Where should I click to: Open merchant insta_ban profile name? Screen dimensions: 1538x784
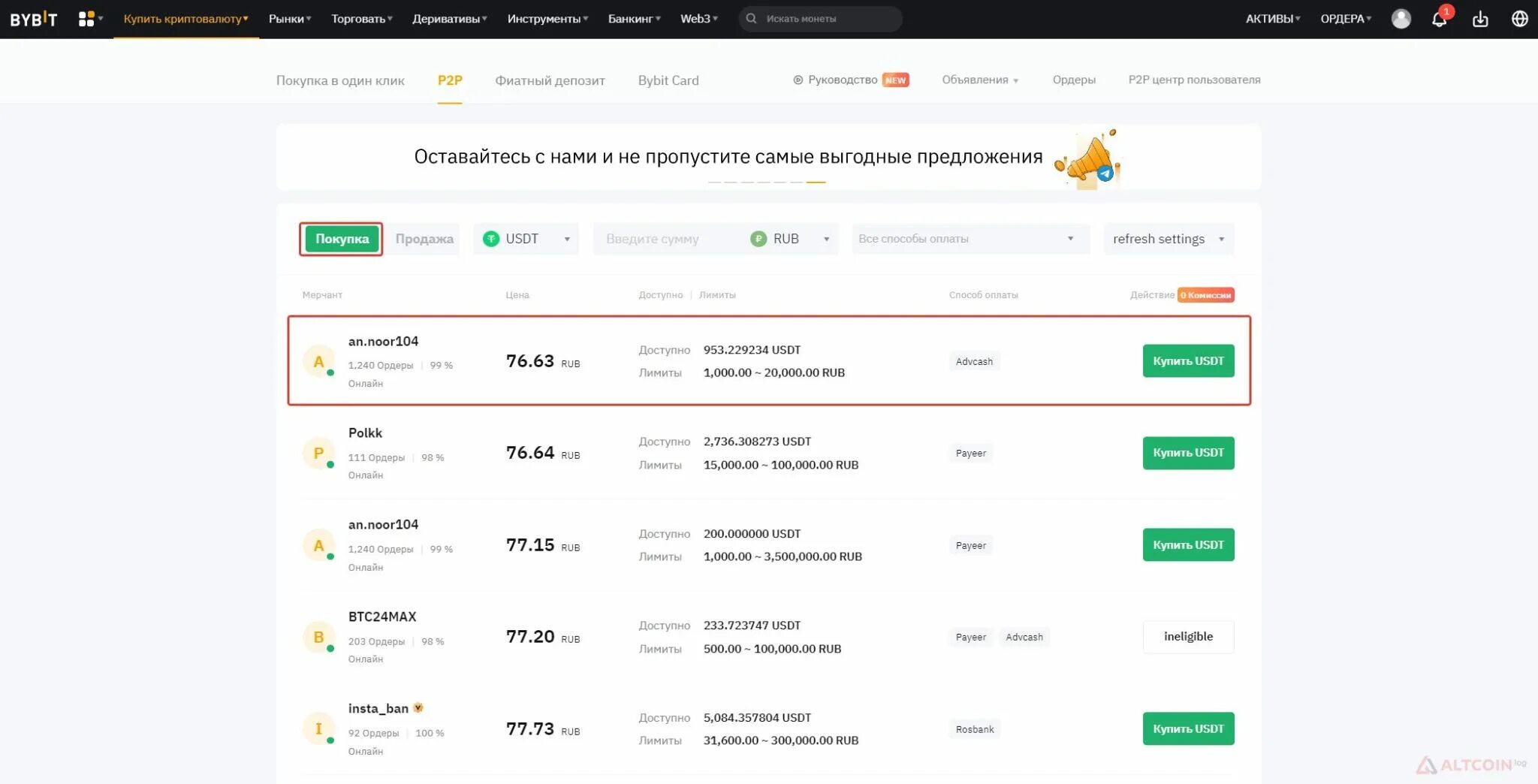tap(378, 709)
